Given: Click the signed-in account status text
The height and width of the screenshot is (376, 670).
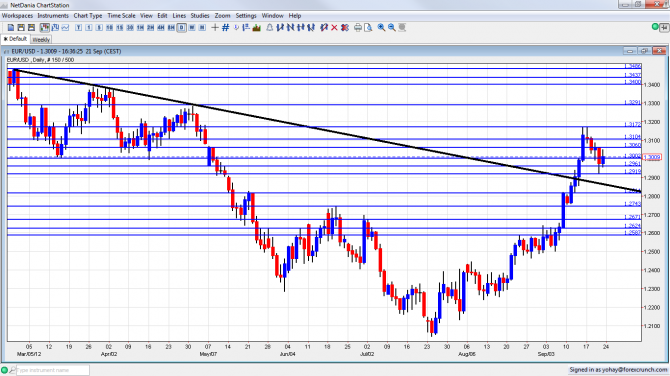Looking at the screenshot, I should [x=618, y=370].
